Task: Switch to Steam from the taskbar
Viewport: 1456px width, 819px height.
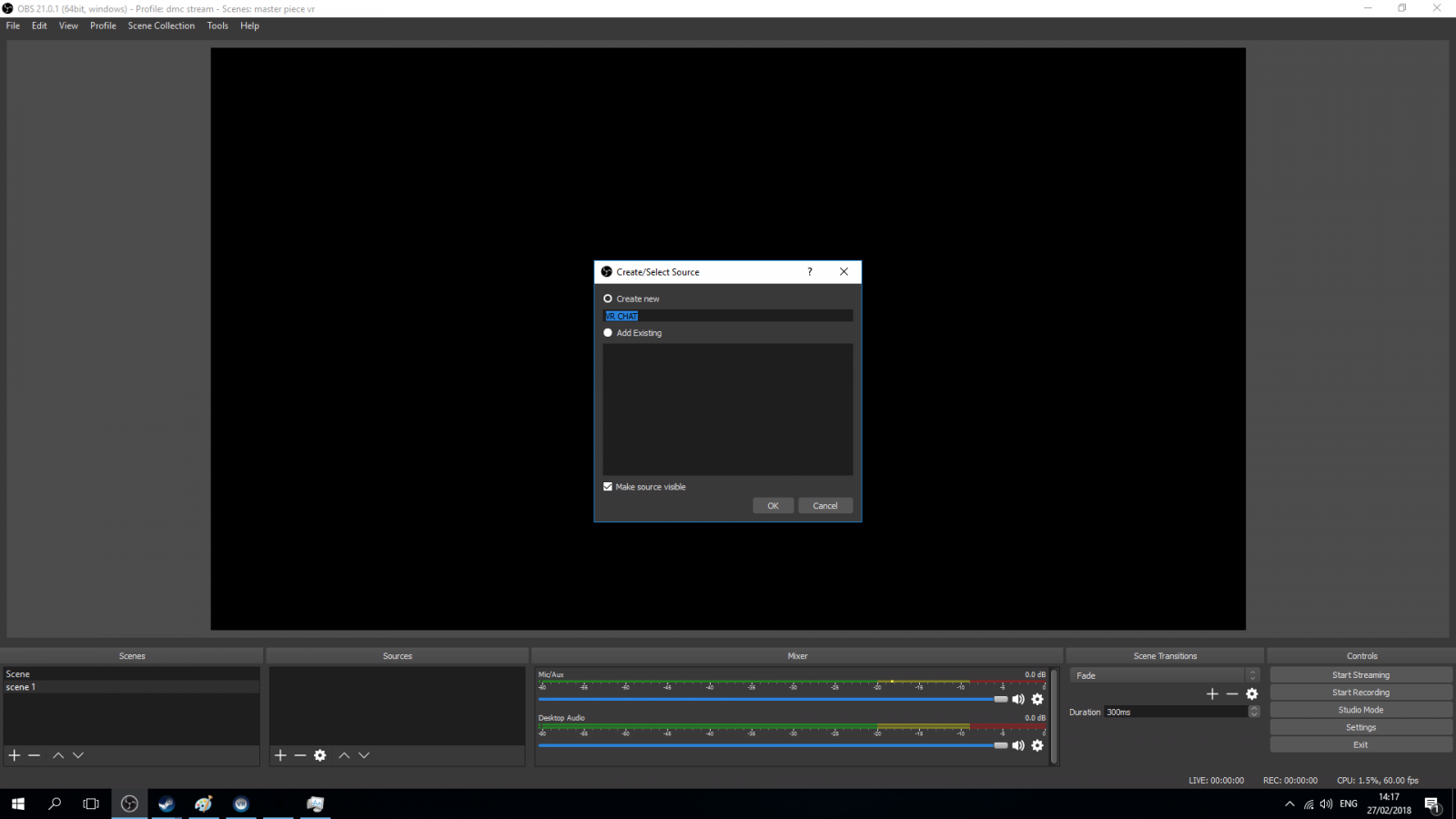Action: 167,804
